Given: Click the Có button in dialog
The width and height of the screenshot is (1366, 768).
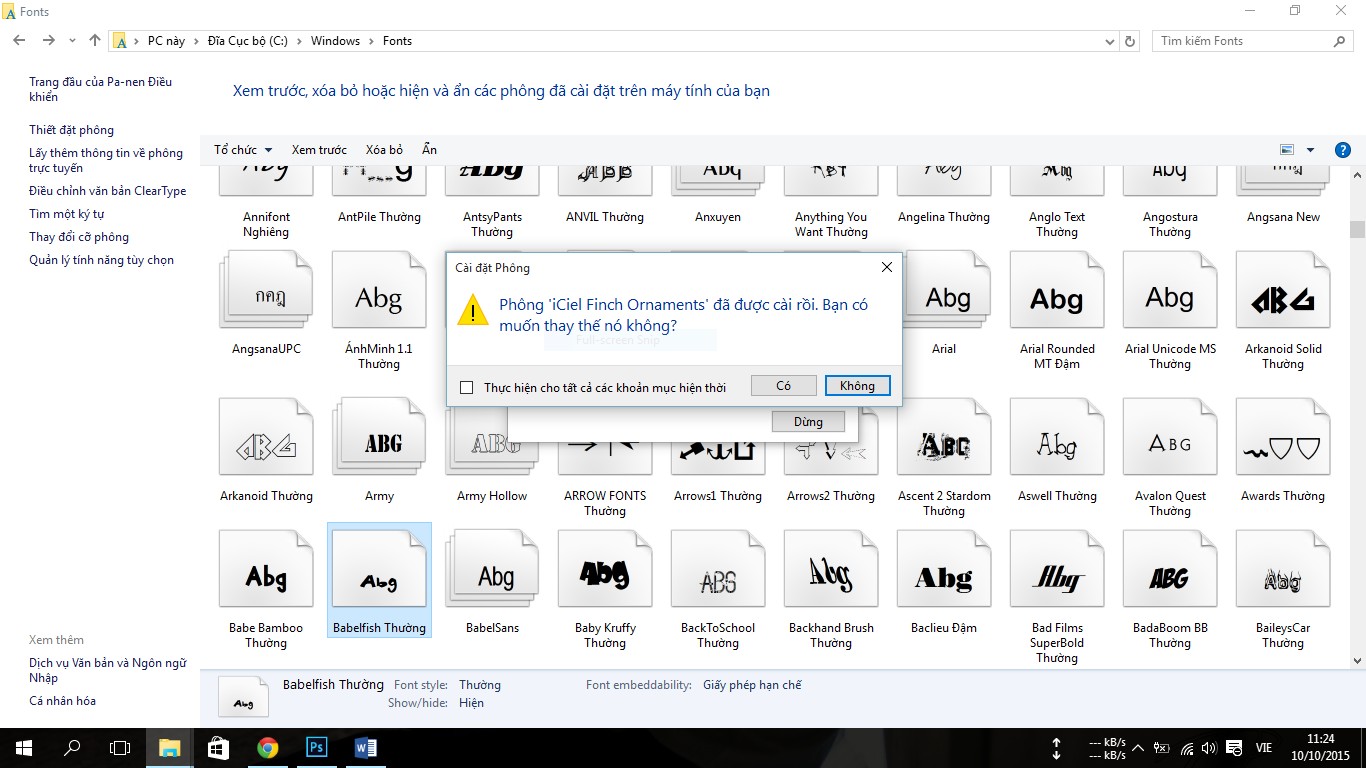Looking at the screenshot, I should [784, 386].
